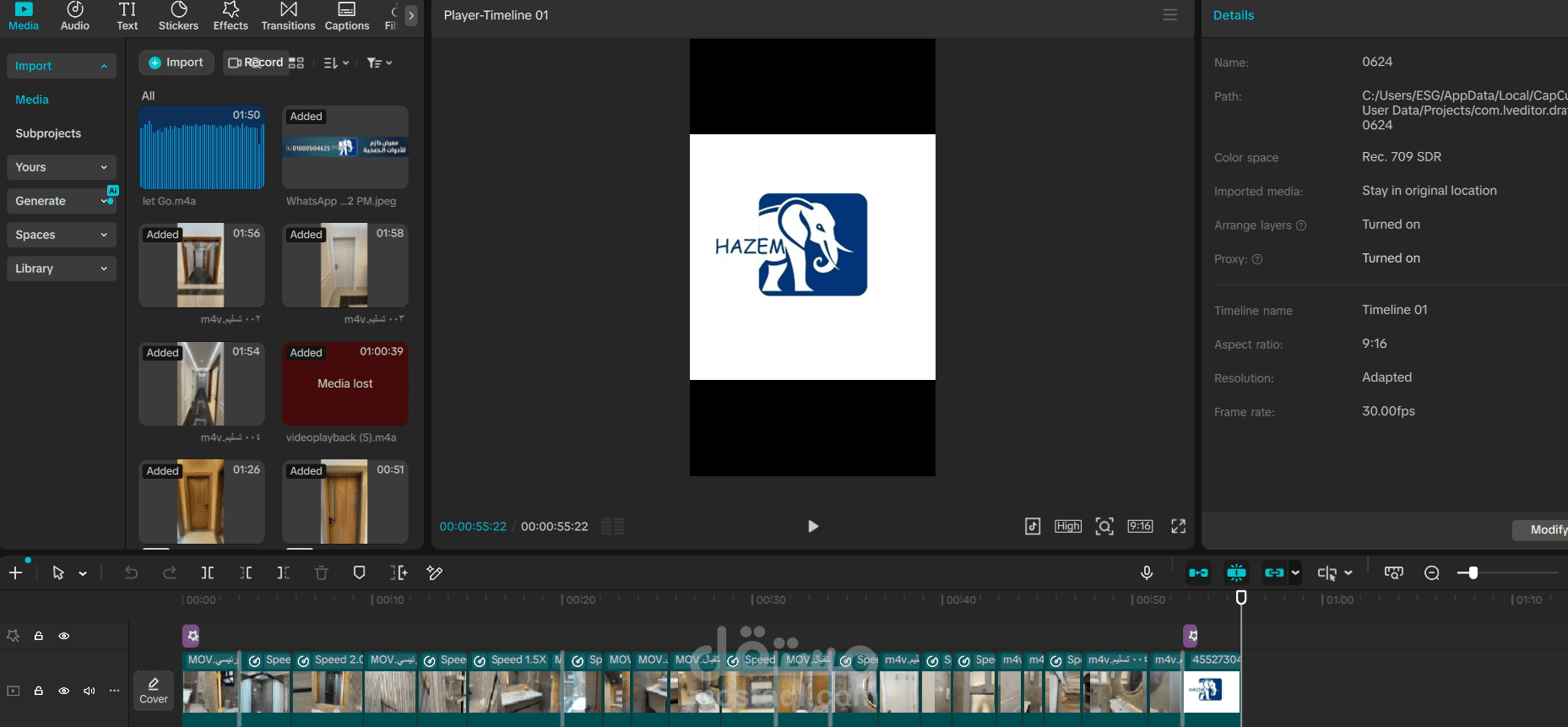Open the media filter dropdown
Image resolution: width=1568 pixels, height=727 pixels.
(x=380, y=63)
